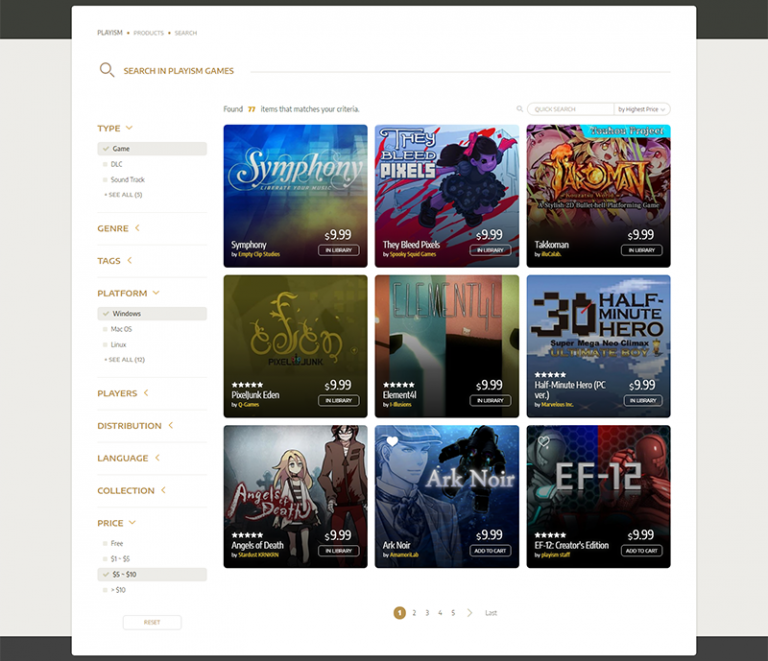The height and width of the screenshot is (661, 768).
Task: Go to results page 4
Action: pyautogui.click(x=440, y=613)
